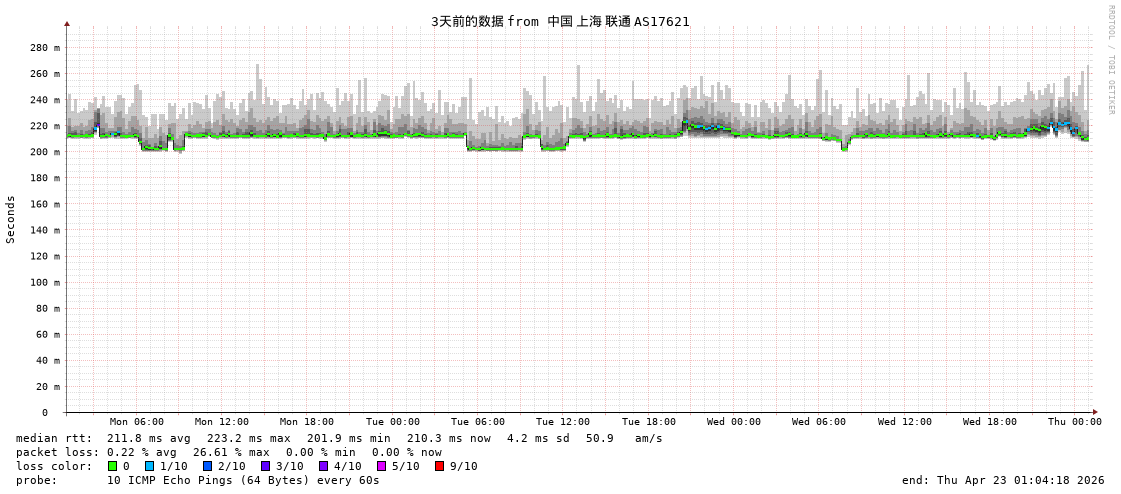Click the Seconds y-axis label

[x=11, y=219]
